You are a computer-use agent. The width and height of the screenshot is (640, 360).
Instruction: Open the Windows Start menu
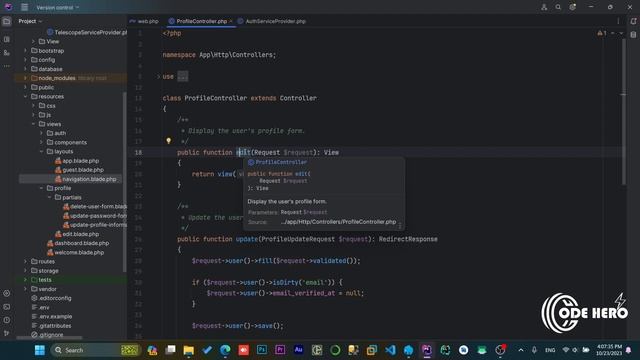pos(40,350)
